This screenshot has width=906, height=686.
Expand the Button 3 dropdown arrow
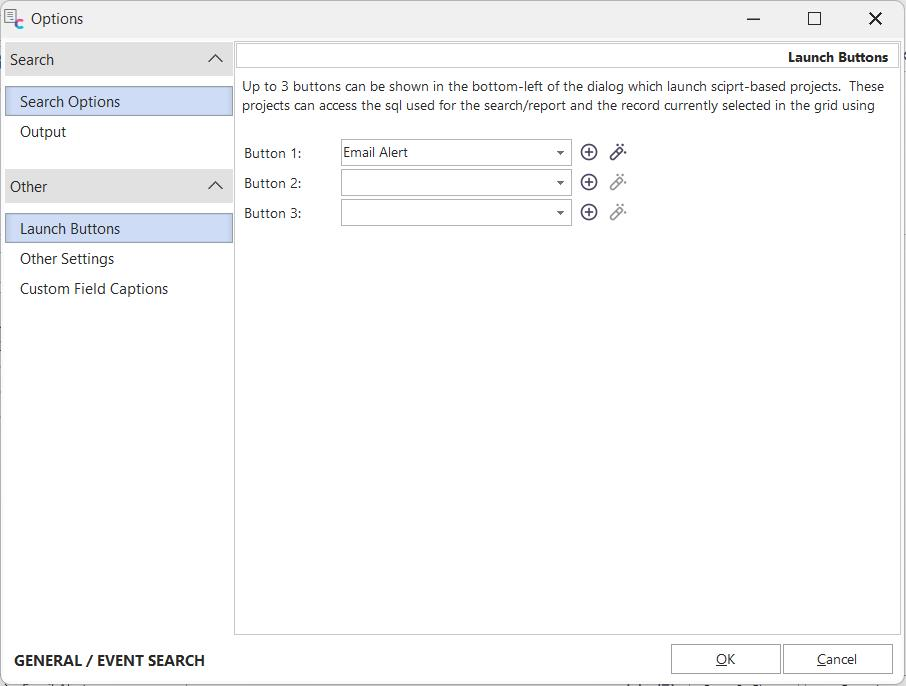pos(560,213)
